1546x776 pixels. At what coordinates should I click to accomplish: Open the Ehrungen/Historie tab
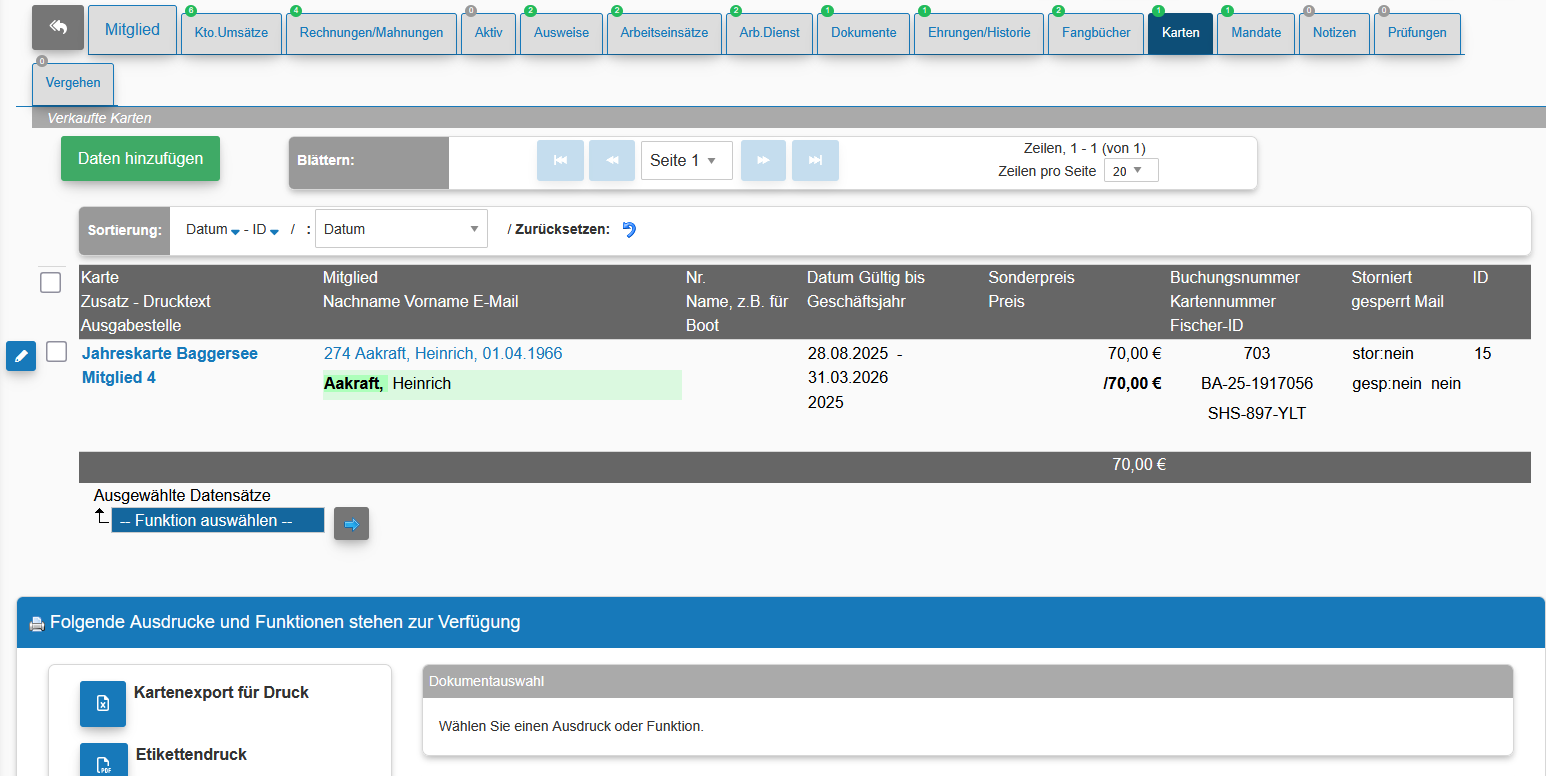point(979,33)
